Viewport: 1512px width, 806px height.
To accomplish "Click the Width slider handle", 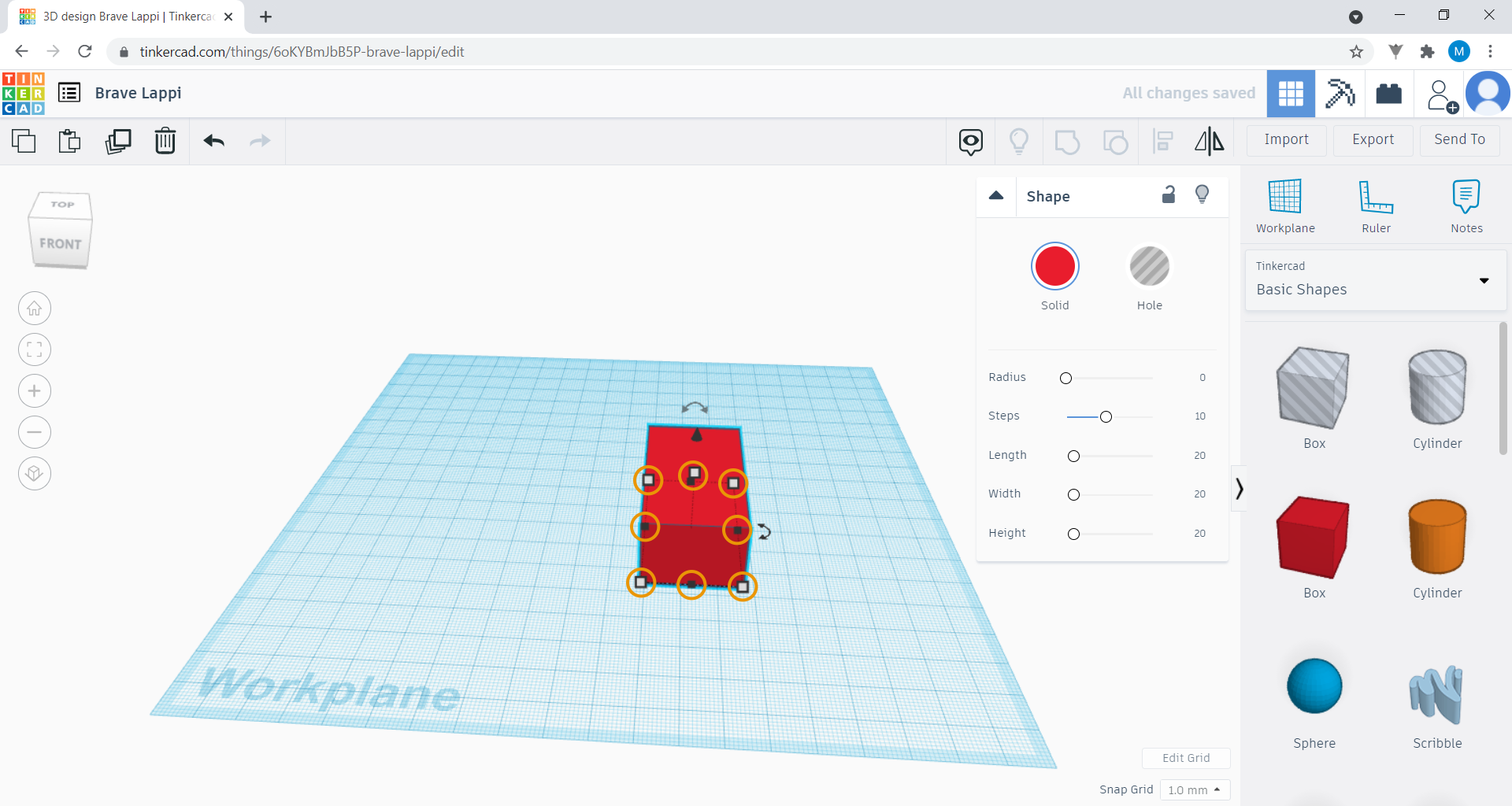I will 1073,495.
